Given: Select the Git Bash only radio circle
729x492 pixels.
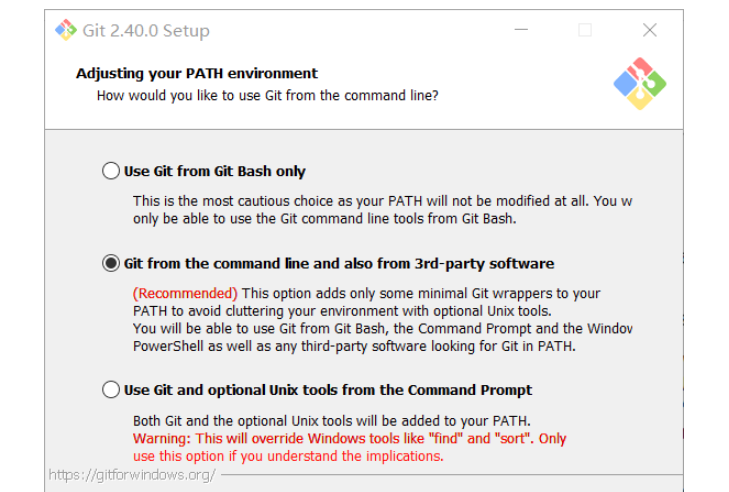Looking at the screenshot, I should pyautogui.click(x=111, y=171).
